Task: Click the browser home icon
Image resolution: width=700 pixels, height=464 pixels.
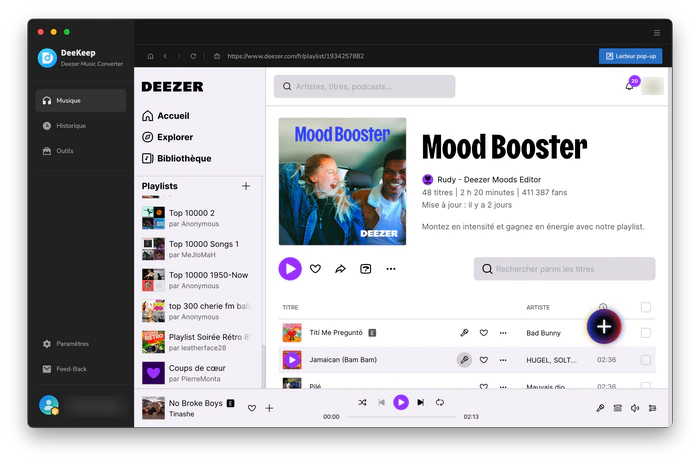Action: [150, 56]
